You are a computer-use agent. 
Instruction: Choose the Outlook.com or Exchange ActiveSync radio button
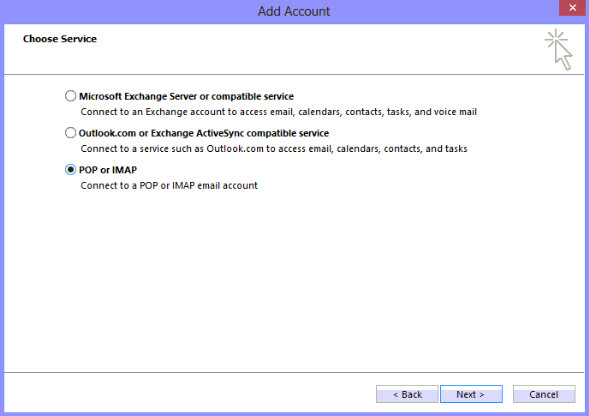pos(70,133)
